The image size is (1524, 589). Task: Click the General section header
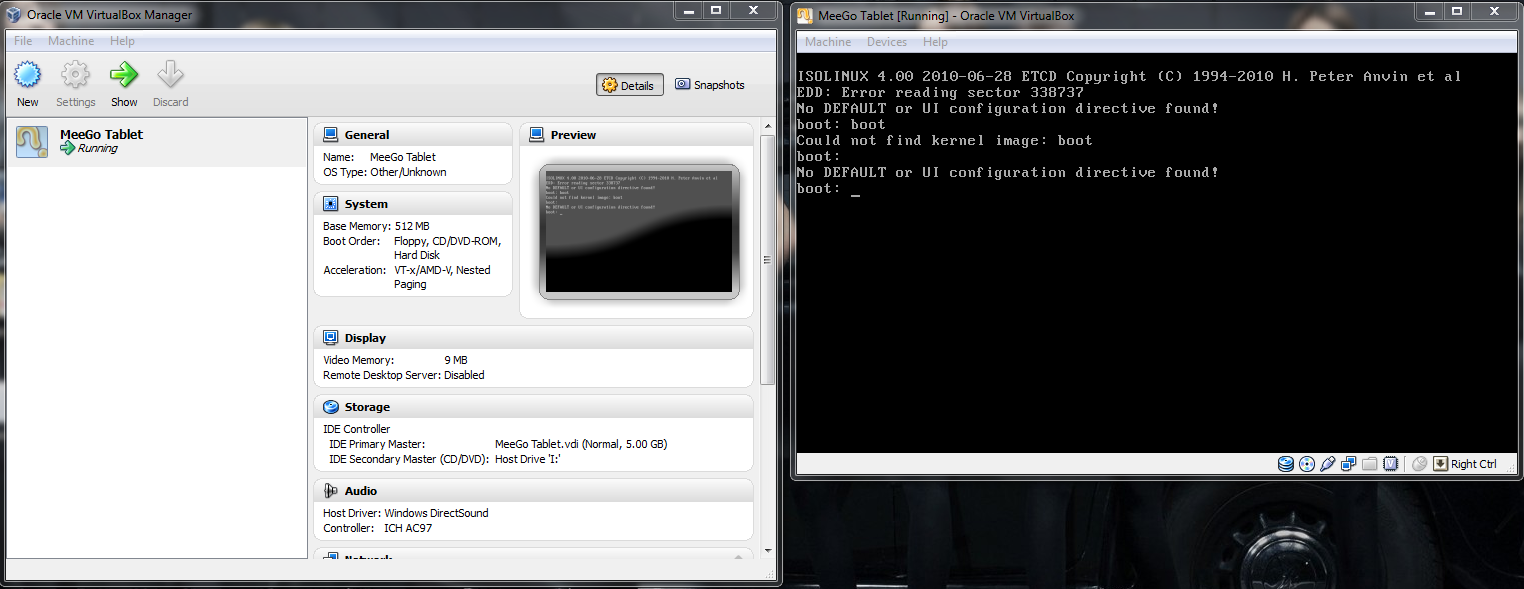pyautogui.click(x=413, y=135)
